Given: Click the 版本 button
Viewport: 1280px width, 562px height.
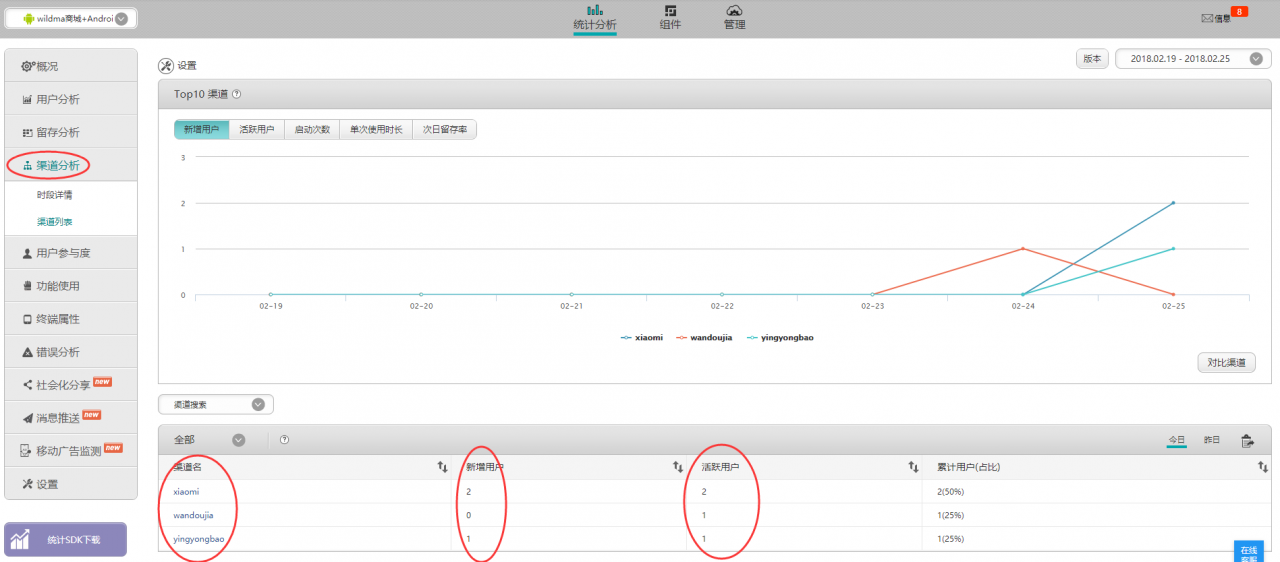Looking at the screenshot, I should pos(1092,59).
